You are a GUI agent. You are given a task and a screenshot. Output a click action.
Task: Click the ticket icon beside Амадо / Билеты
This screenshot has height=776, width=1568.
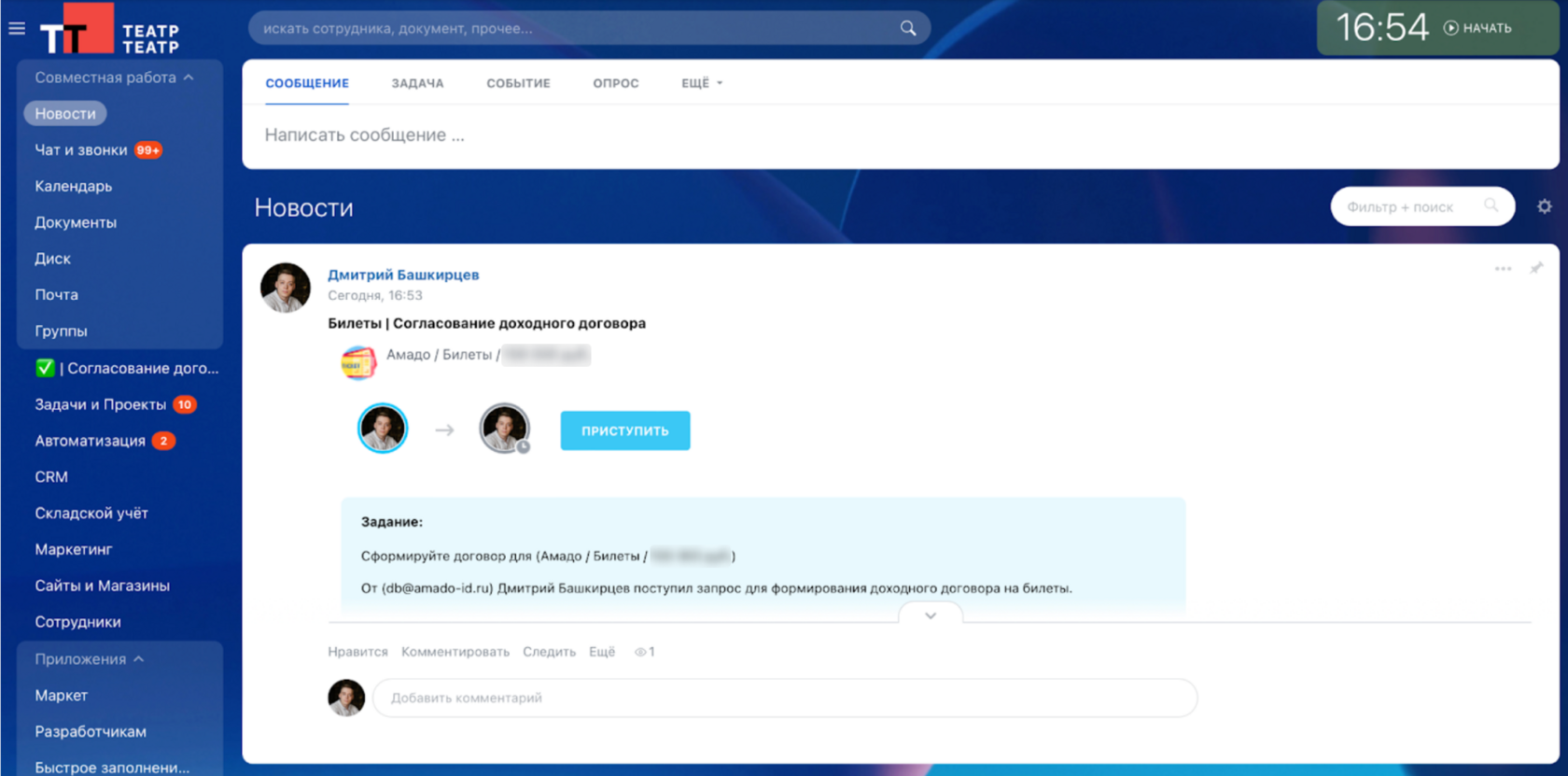358,362
